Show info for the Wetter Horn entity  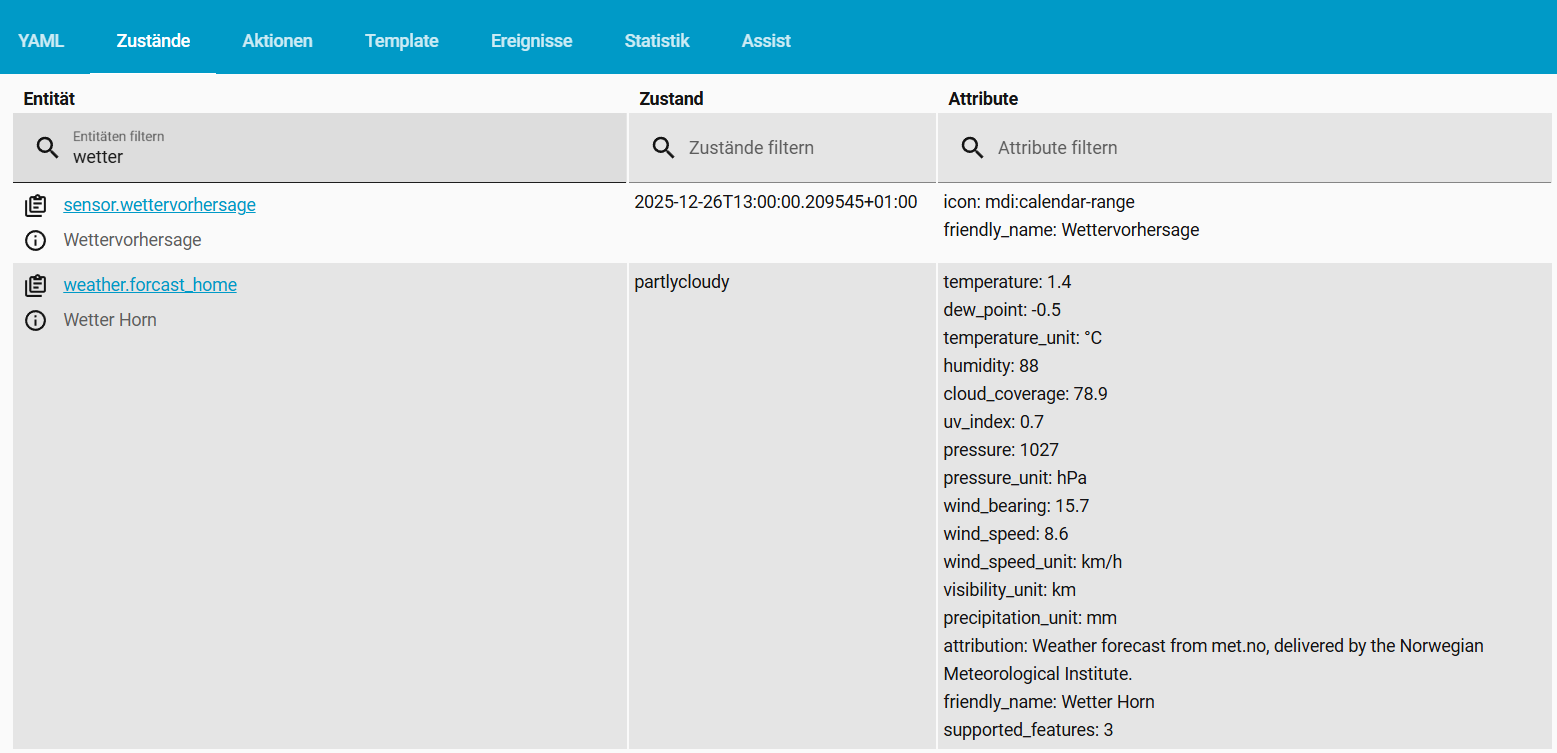(x=36, y=320)
